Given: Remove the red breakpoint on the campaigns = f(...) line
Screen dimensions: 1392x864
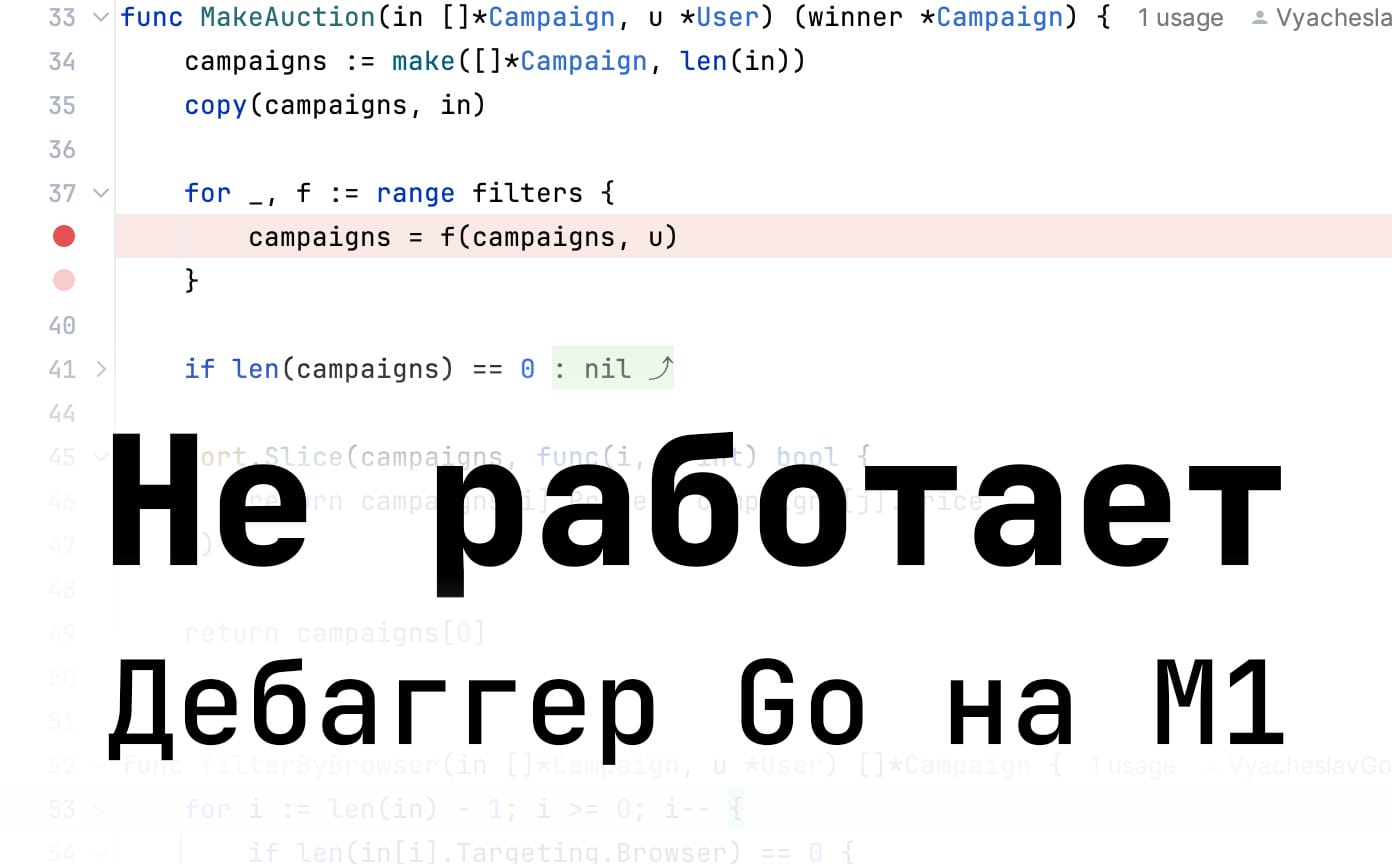Looking at the screenshot, I should tap(64, 237).
